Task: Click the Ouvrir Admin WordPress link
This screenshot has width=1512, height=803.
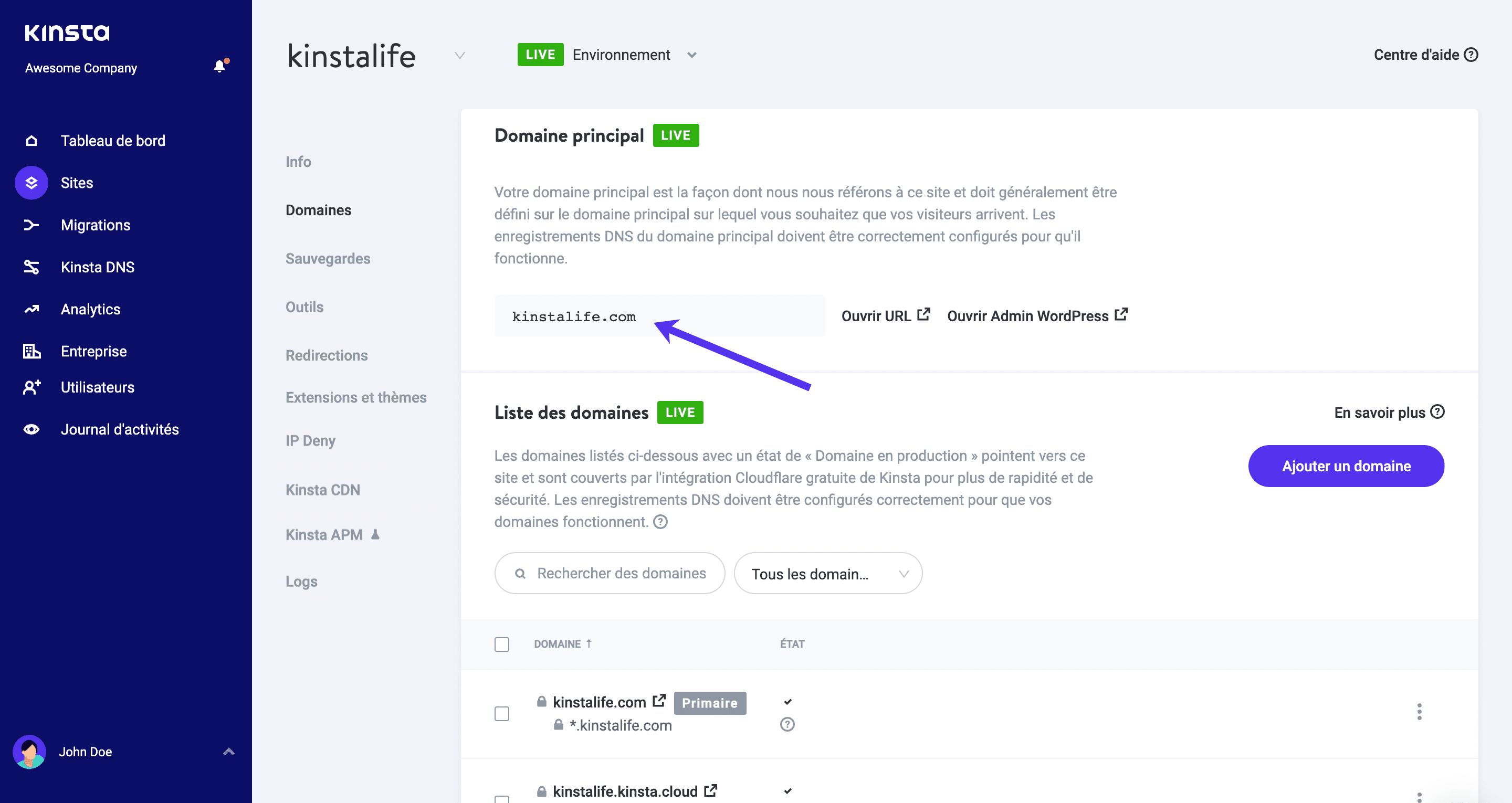Action: [1036, 316]
